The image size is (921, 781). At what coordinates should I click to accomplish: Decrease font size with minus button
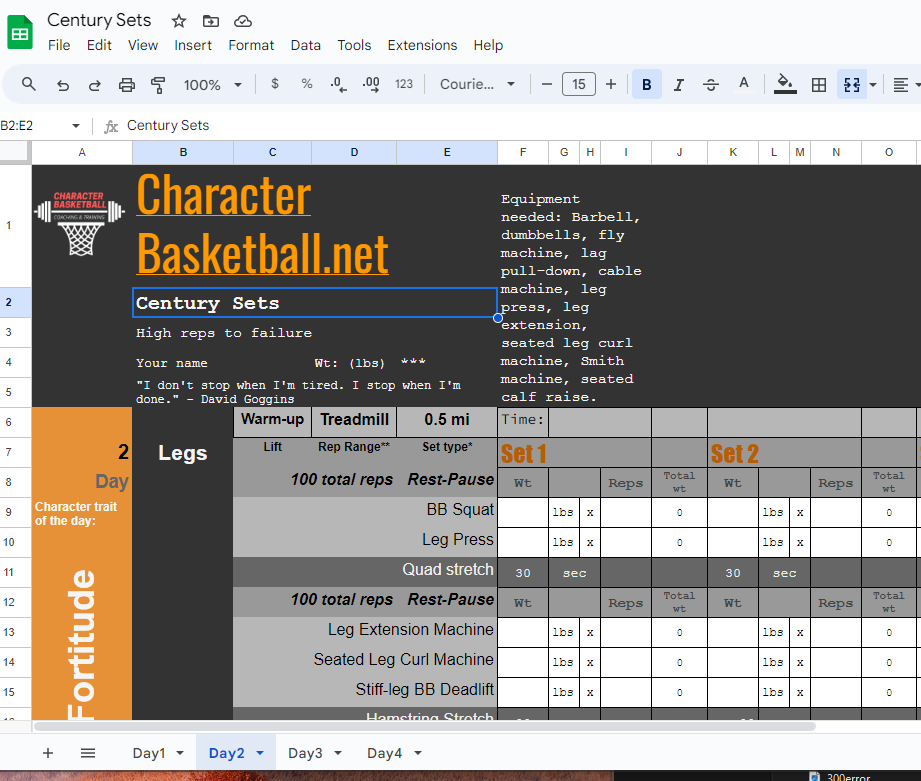tap(547, 85)
